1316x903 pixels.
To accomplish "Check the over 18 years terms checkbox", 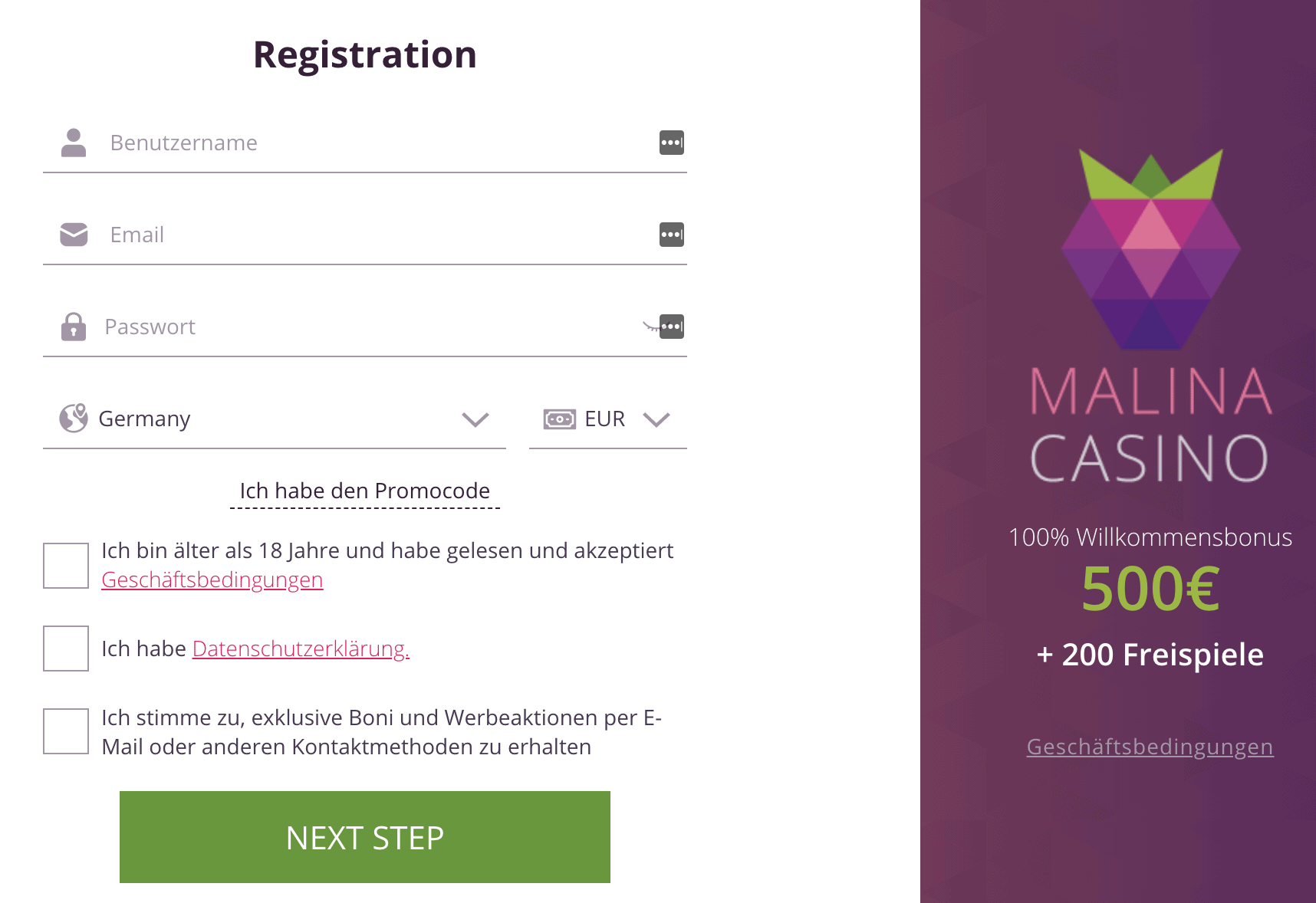I will pos(66,566).
